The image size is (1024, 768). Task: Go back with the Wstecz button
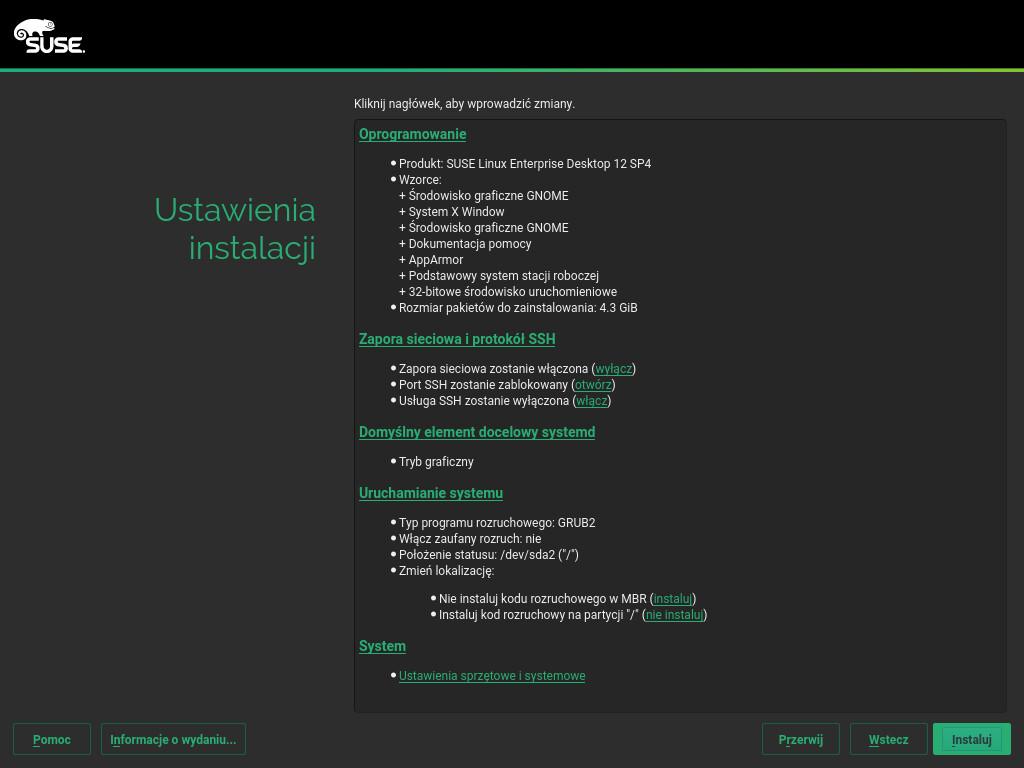[x=888, y=739]
